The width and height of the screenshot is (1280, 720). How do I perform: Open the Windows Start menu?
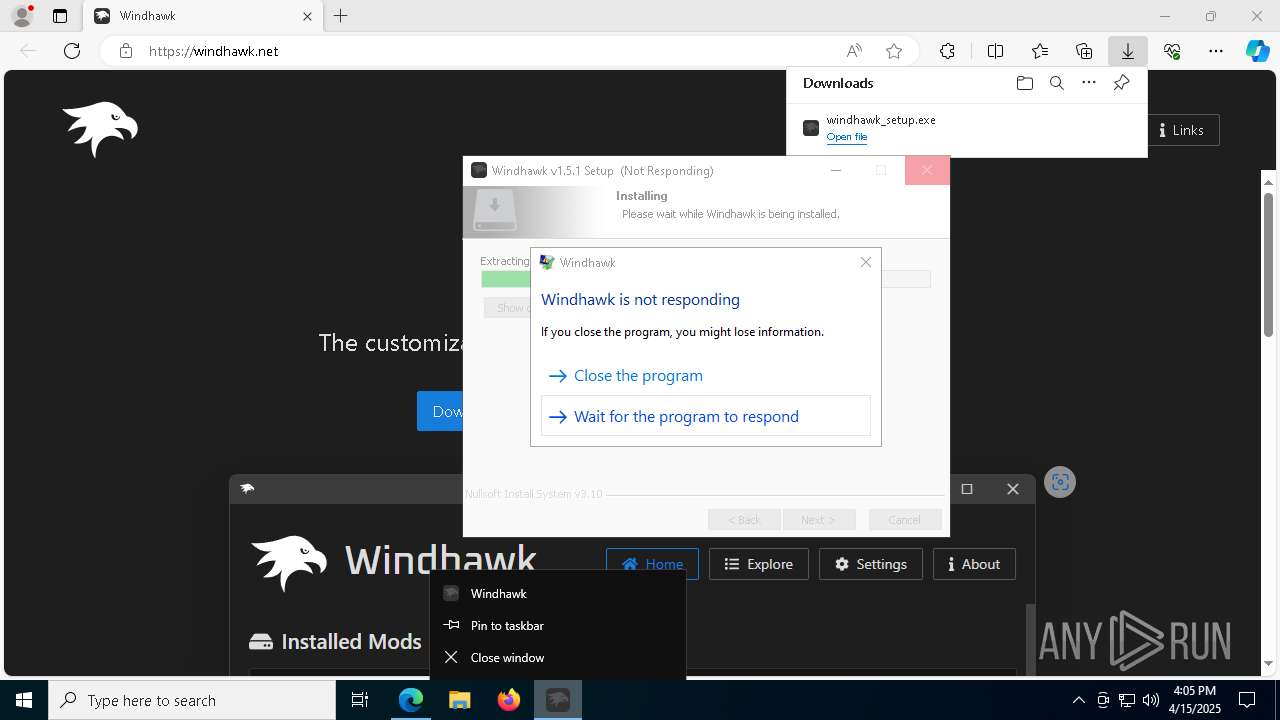[x=24, y=700]
